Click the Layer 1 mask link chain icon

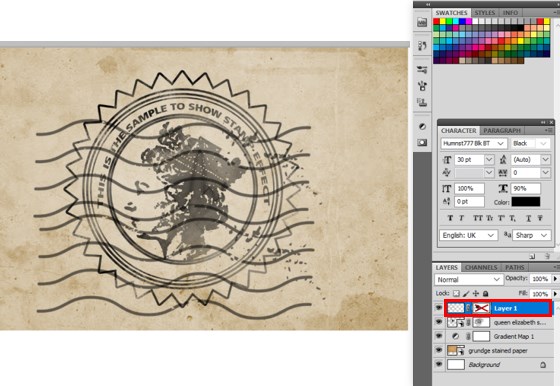point(468,308)
